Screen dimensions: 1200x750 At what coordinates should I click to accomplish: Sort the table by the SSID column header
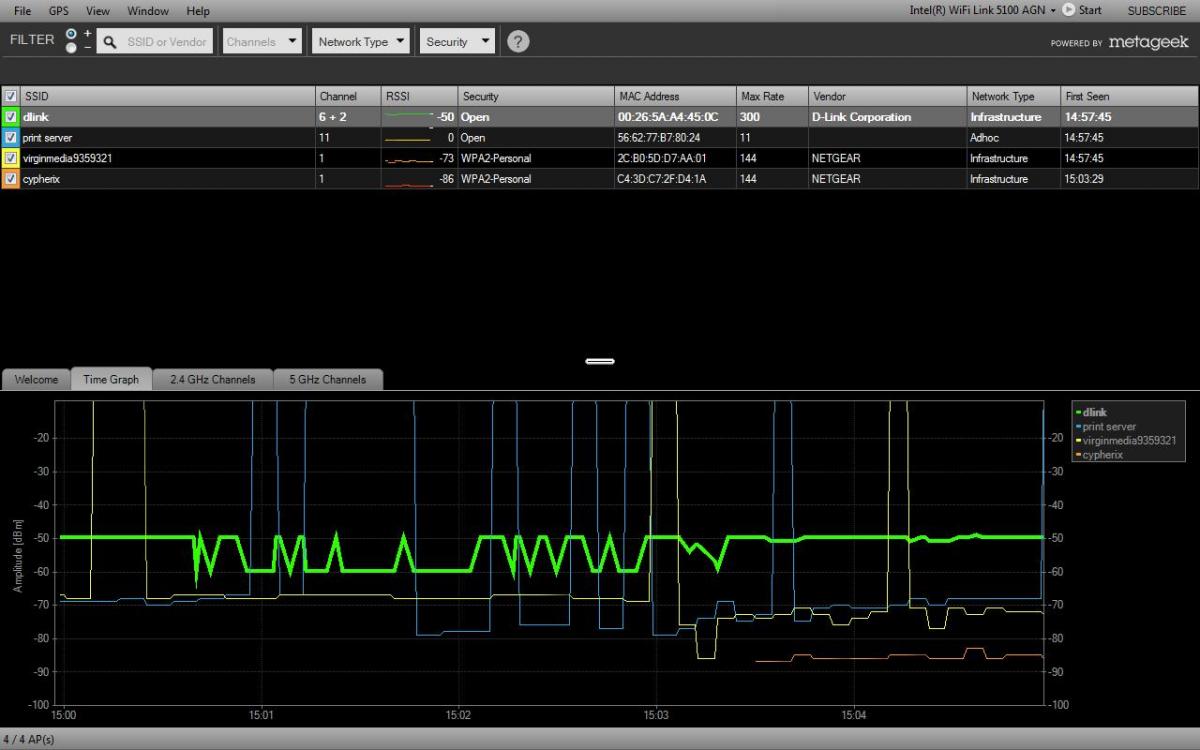[x=167, y=96]
